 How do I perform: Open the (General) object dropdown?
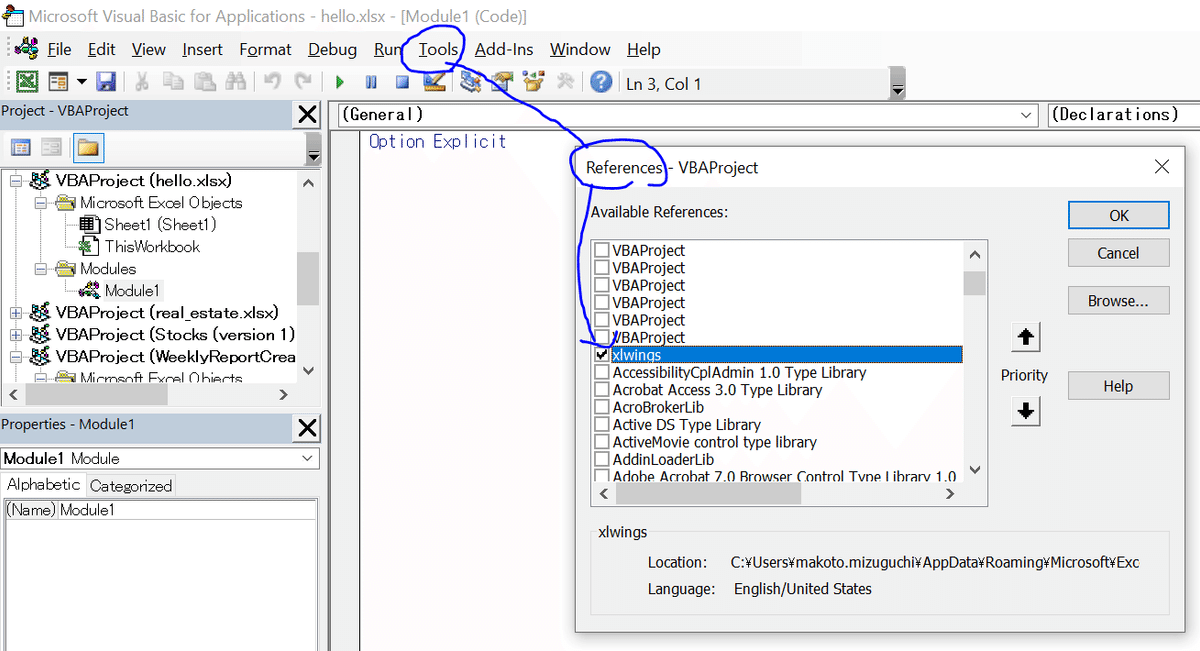(x=1027, y=115)
